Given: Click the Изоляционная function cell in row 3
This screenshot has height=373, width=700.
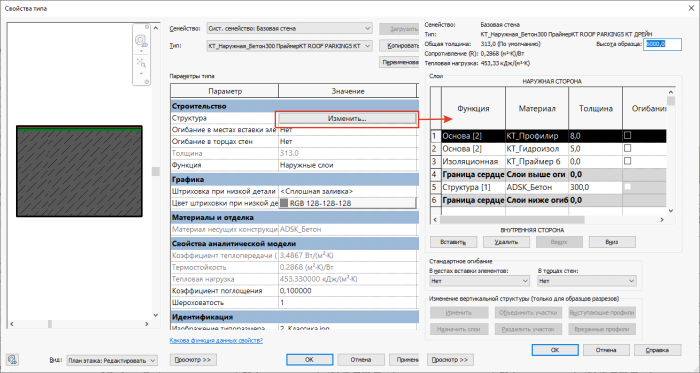Looking at the screenshot, I should pos(473,161).
